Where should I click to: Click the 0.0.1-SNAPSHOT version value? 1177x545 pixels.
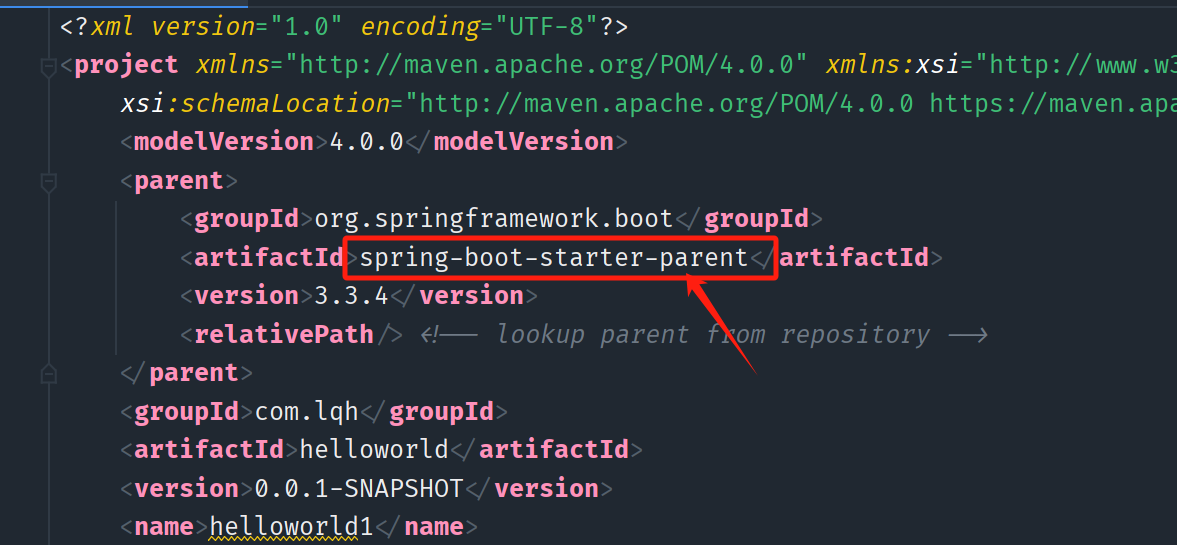(359, 488)
